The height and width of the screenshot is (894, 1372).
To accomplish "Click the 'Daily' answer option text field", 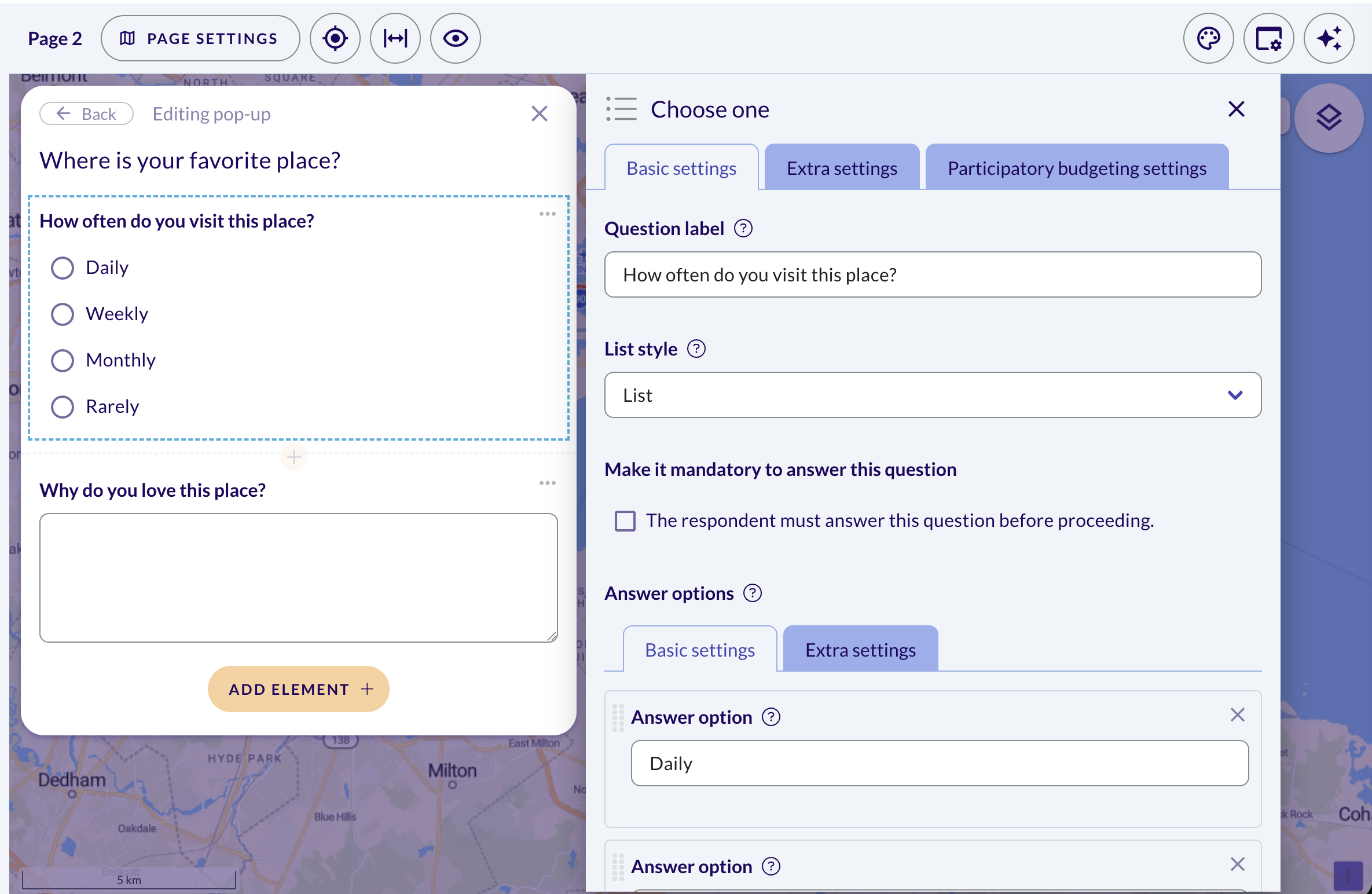I will (x=940, y=764).
